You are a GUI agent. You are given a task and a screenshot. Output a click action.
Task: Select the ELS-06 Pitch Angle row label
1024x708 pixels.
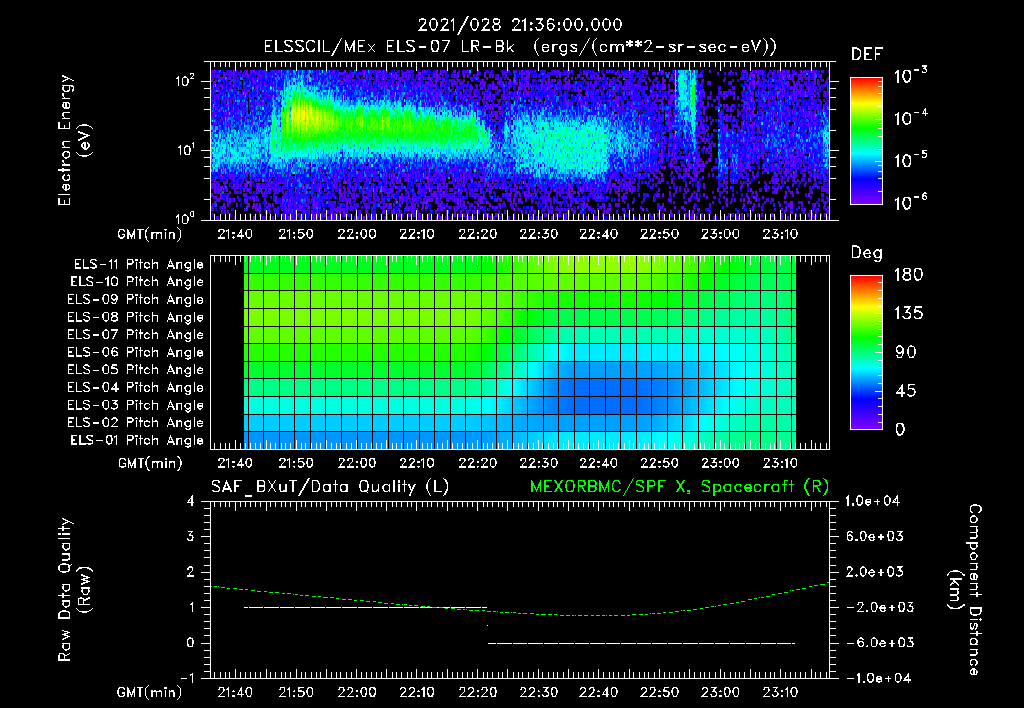click(136, 352)
